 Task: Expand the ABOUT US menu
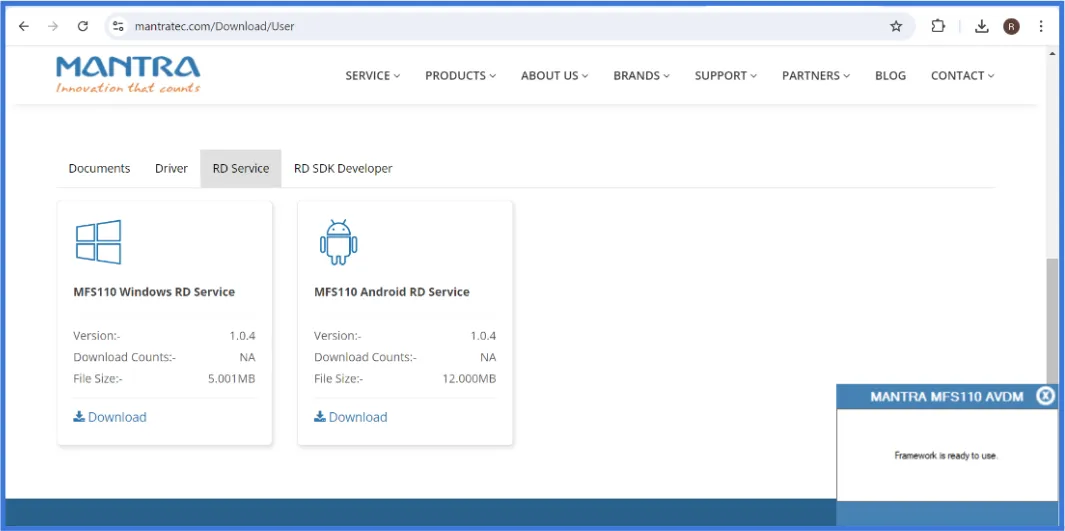[554, 75]
